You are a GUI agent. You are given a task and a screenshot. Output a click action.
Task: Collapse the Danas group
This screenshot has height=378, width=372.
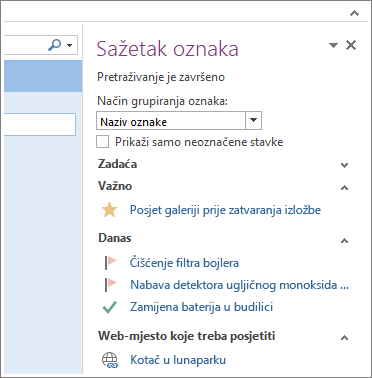[345, 240]
